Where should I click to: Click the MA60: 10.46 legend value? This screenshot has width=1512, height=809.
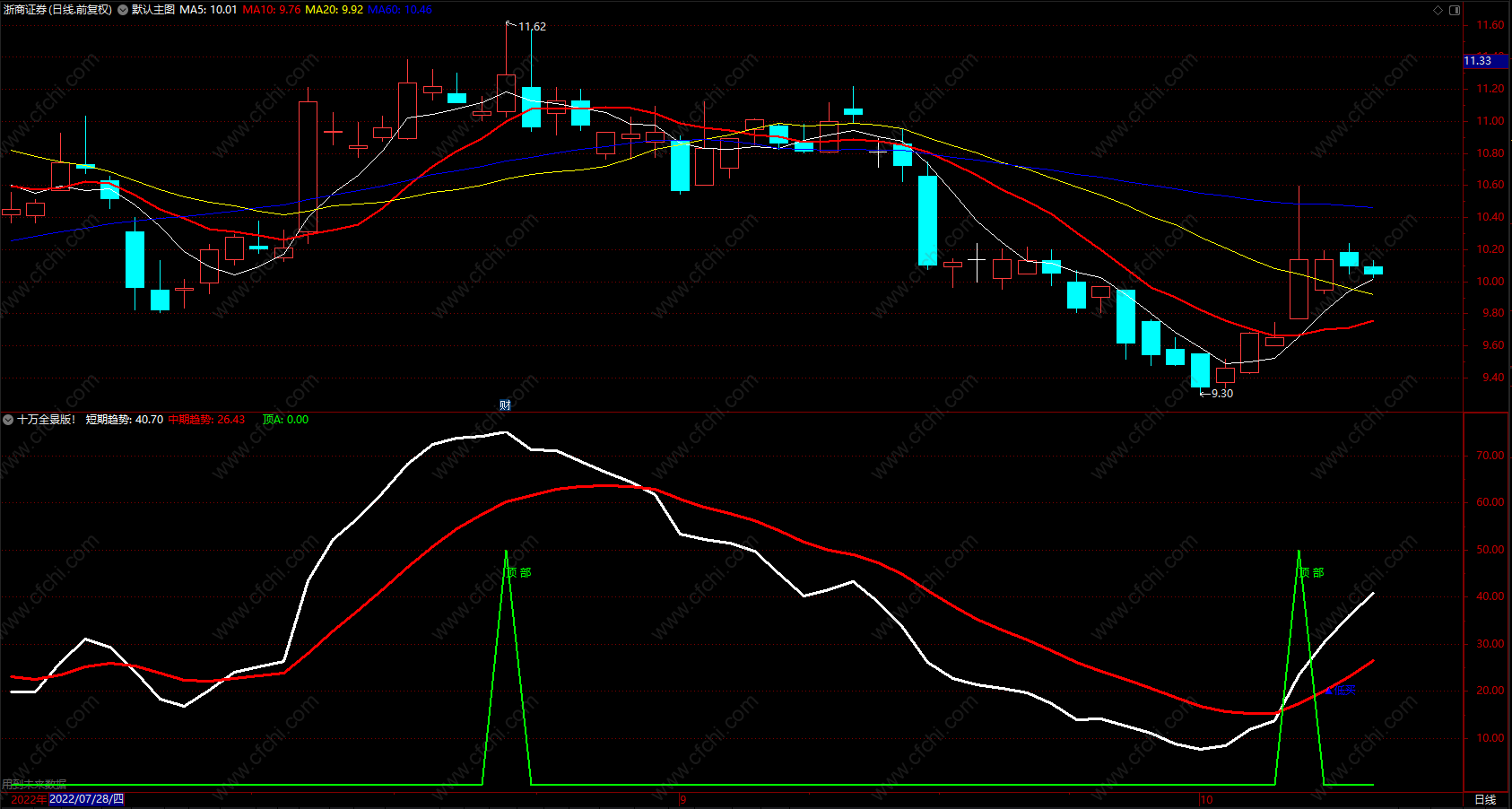[400, 10]
